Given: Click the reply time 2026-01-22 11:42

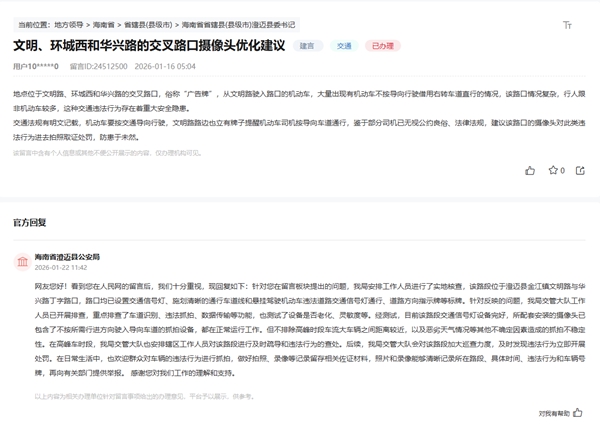Looking at the screenshot, I should pos(61,268).
